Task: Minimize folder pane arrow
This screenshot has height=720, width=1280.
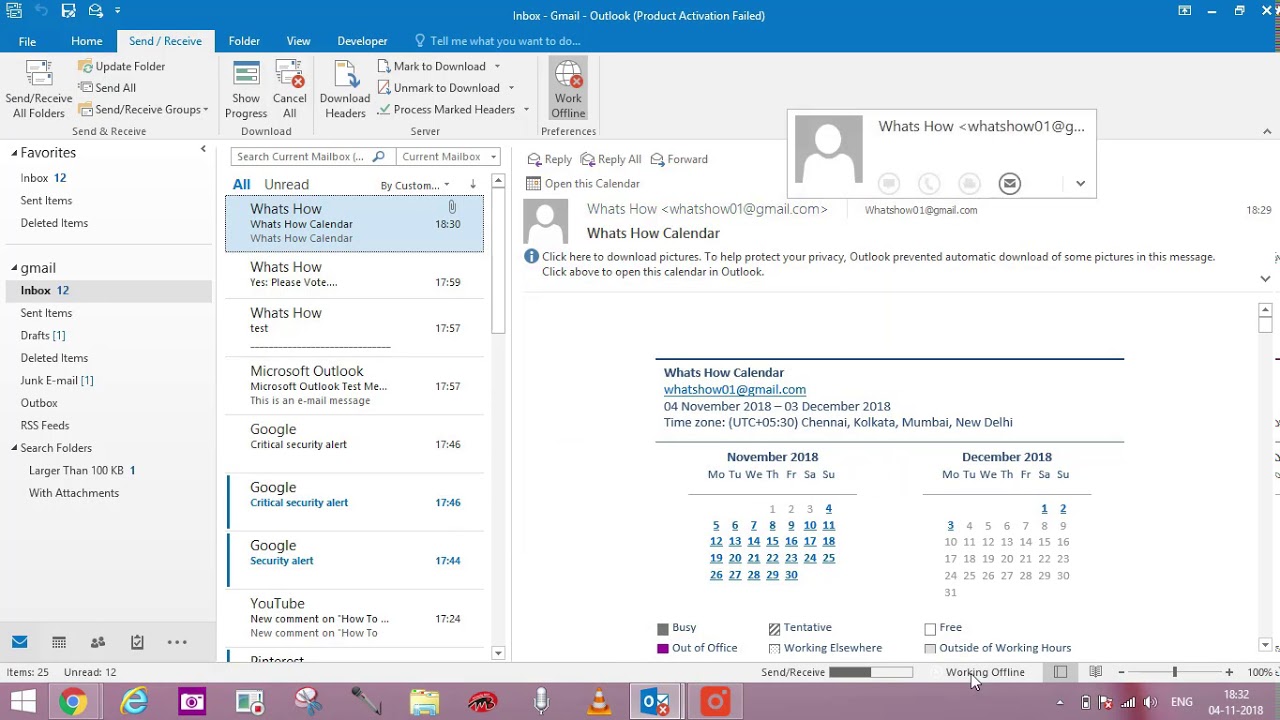Action: [203, 150]
